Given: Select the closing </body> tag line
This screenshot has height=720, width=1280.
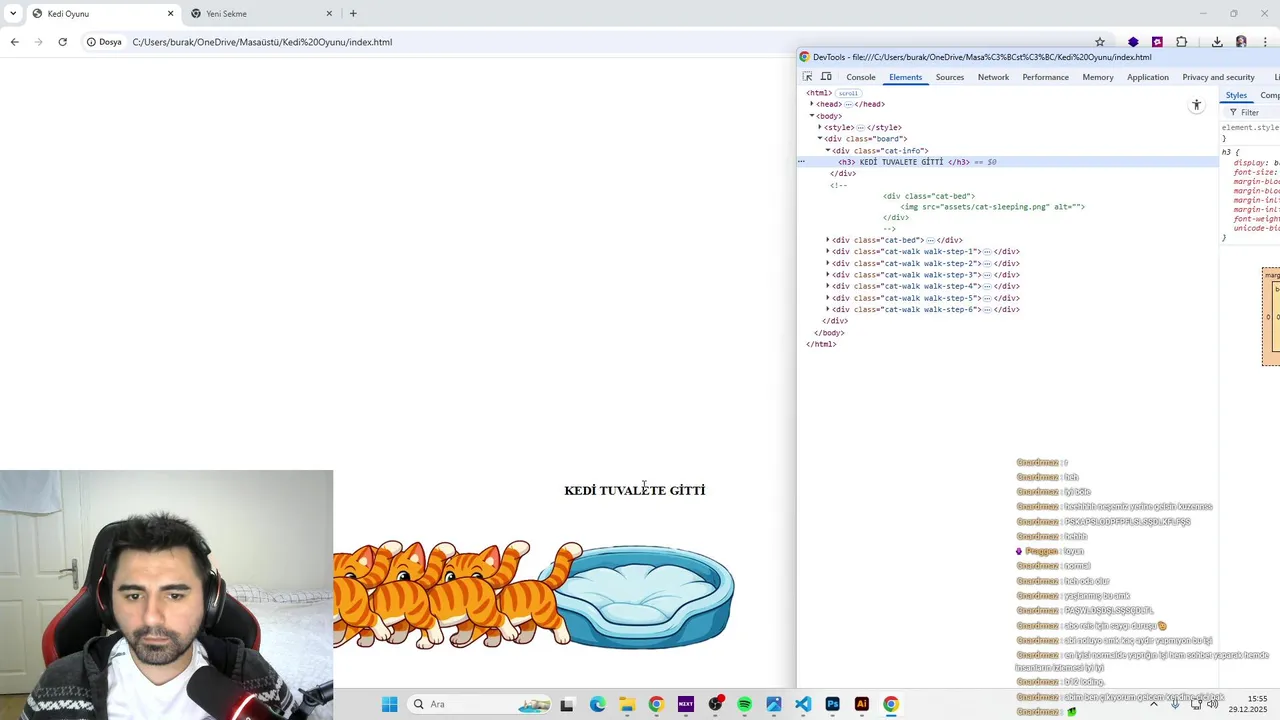Looking at the screenshot, I should (x=829, y=333).
